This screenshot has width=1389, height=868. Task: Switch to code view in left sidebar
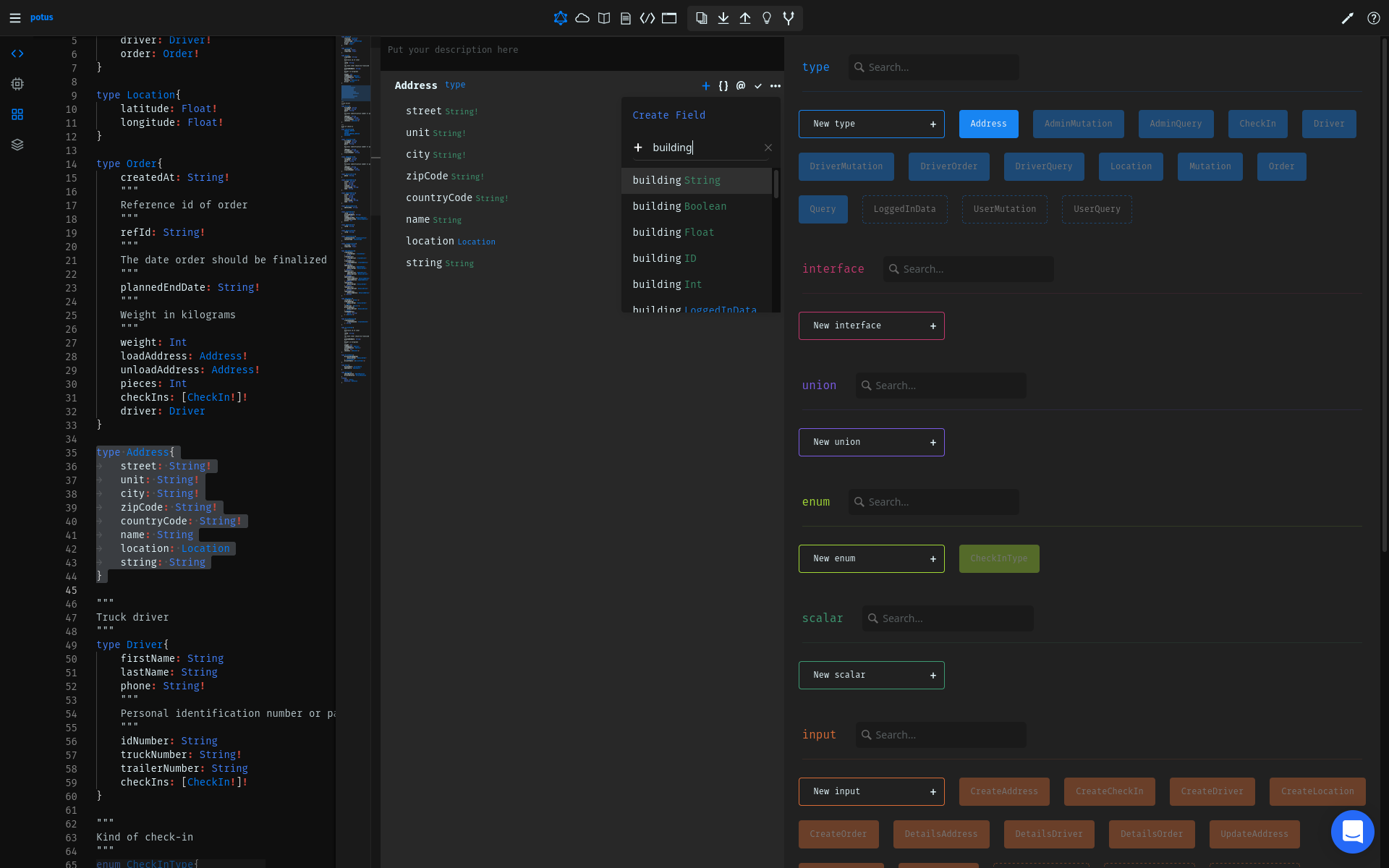[17, 54]
